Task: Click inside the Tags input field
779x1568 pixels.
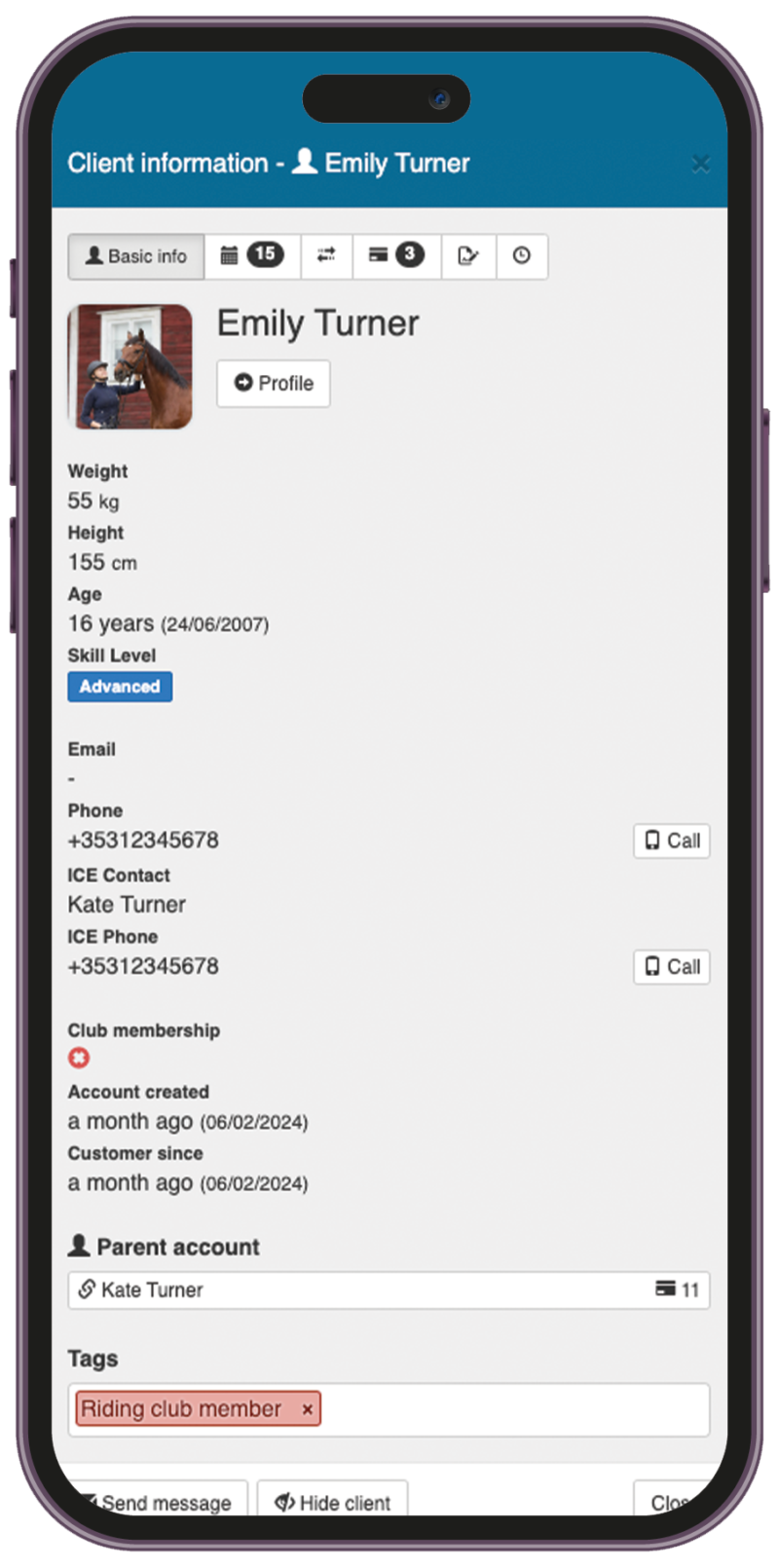Action: [x=514, y=1409]
